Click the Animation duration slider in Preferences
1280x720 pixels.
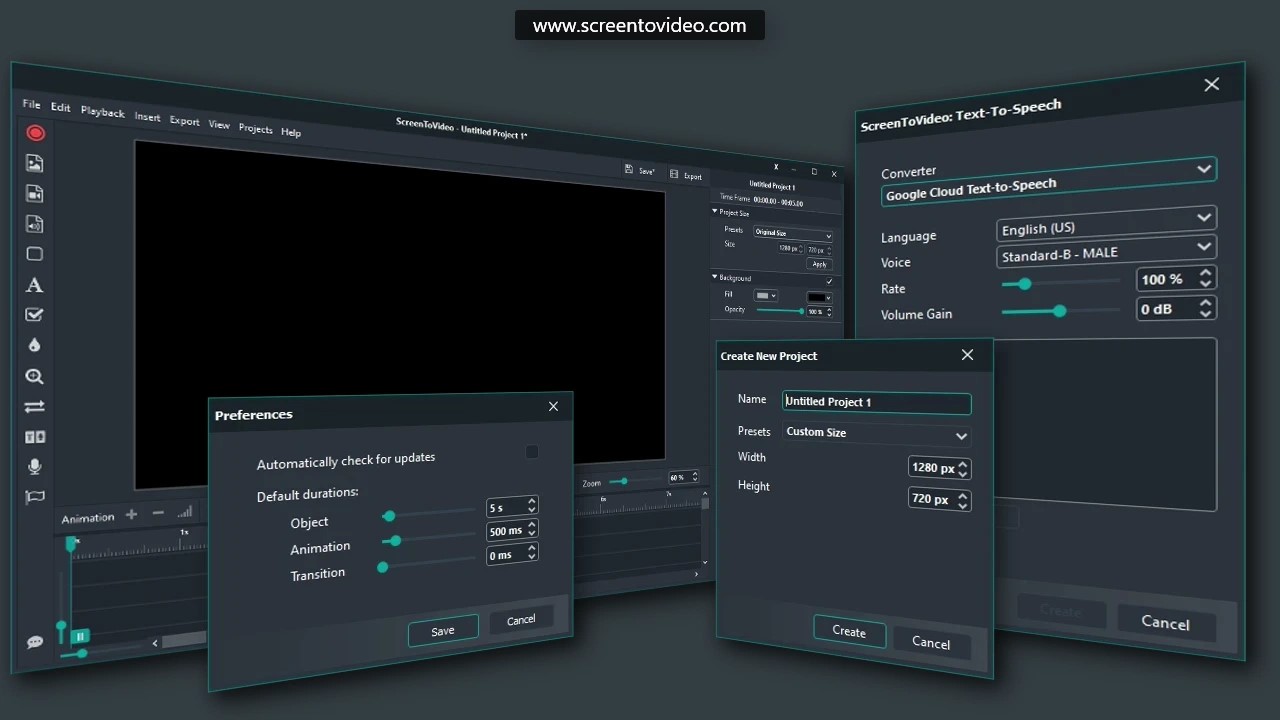428,539
